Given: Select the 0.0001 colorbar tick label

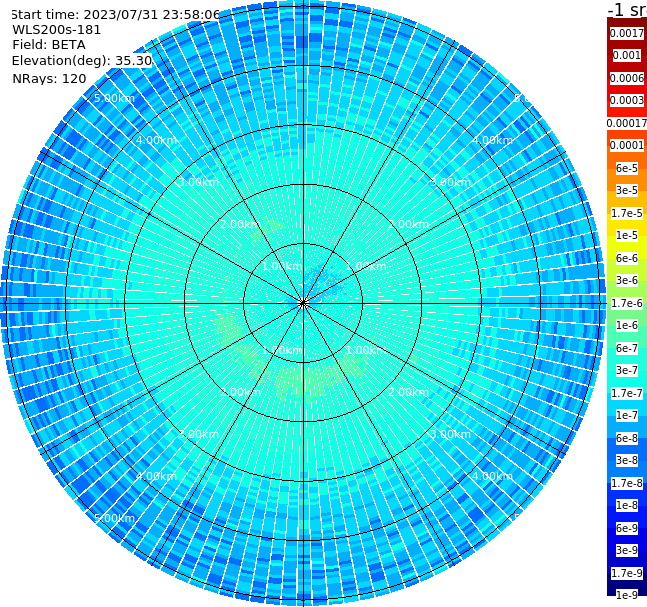Looking at the screenshot, I should 627,145.
